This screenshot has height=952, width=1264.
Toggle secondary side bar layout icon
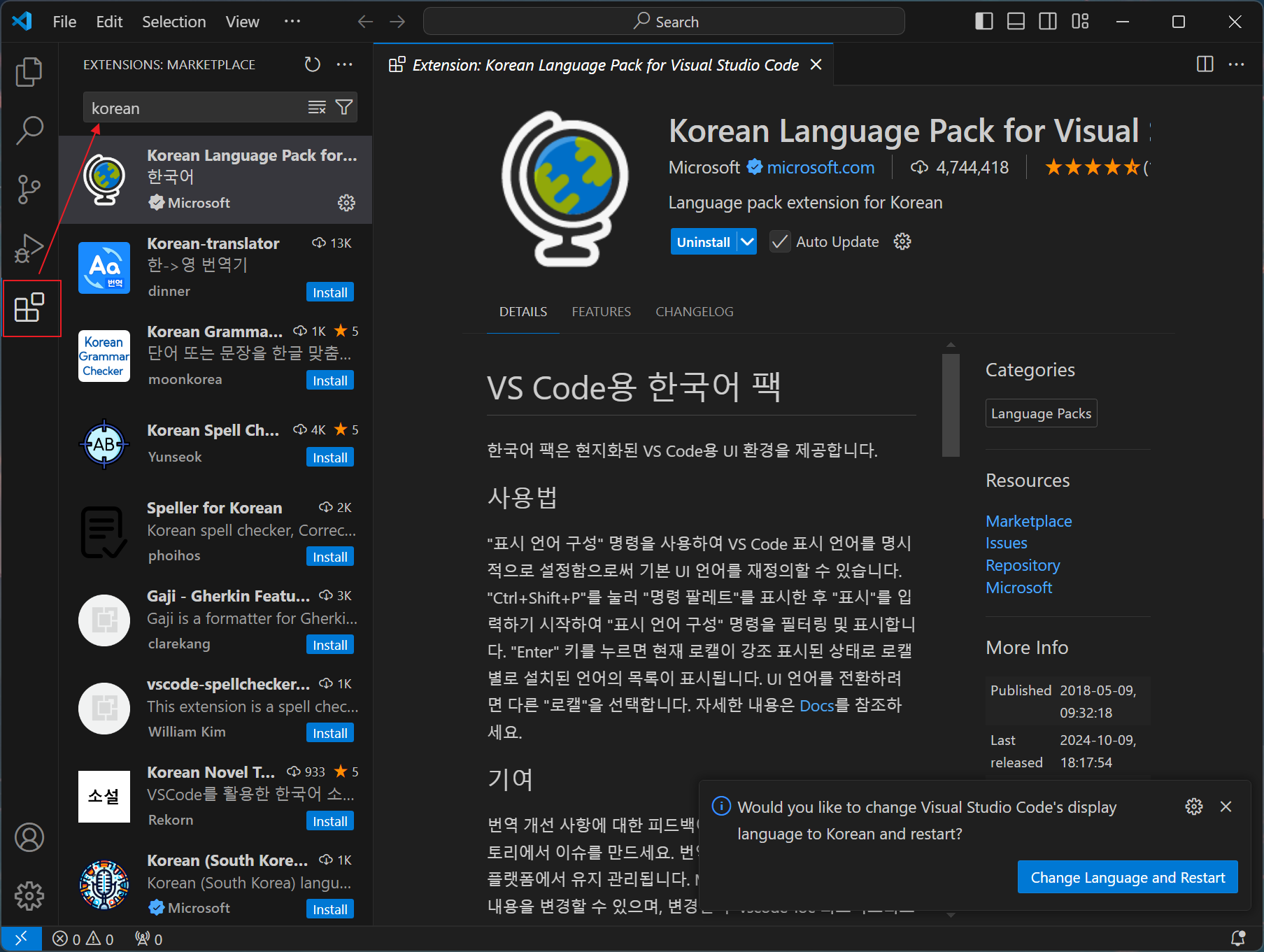pyautogui.click(x=1048, y=22)
